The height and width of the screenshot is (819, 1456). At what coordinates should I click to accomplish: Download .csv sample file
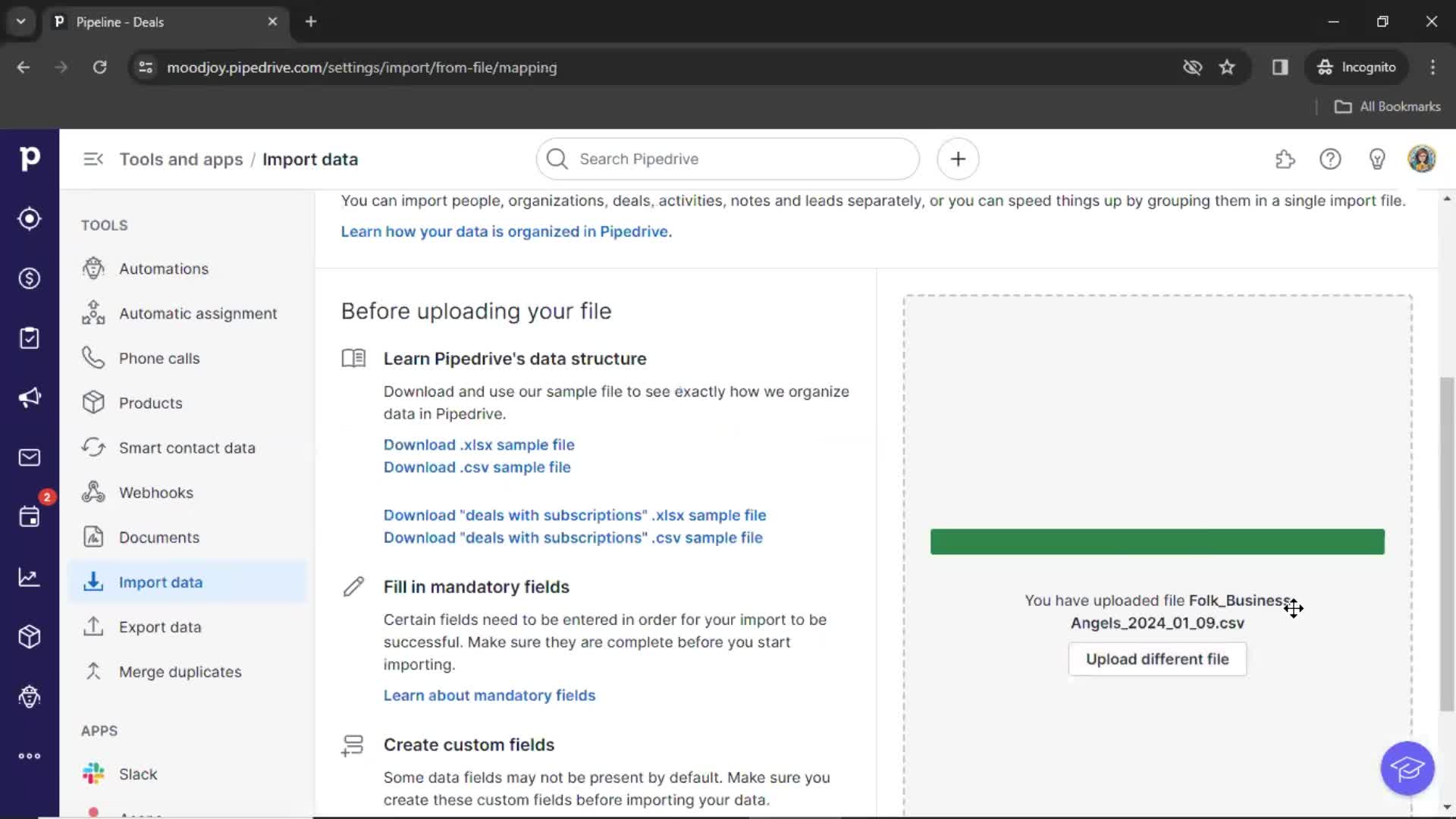click(x=477, y=467)
